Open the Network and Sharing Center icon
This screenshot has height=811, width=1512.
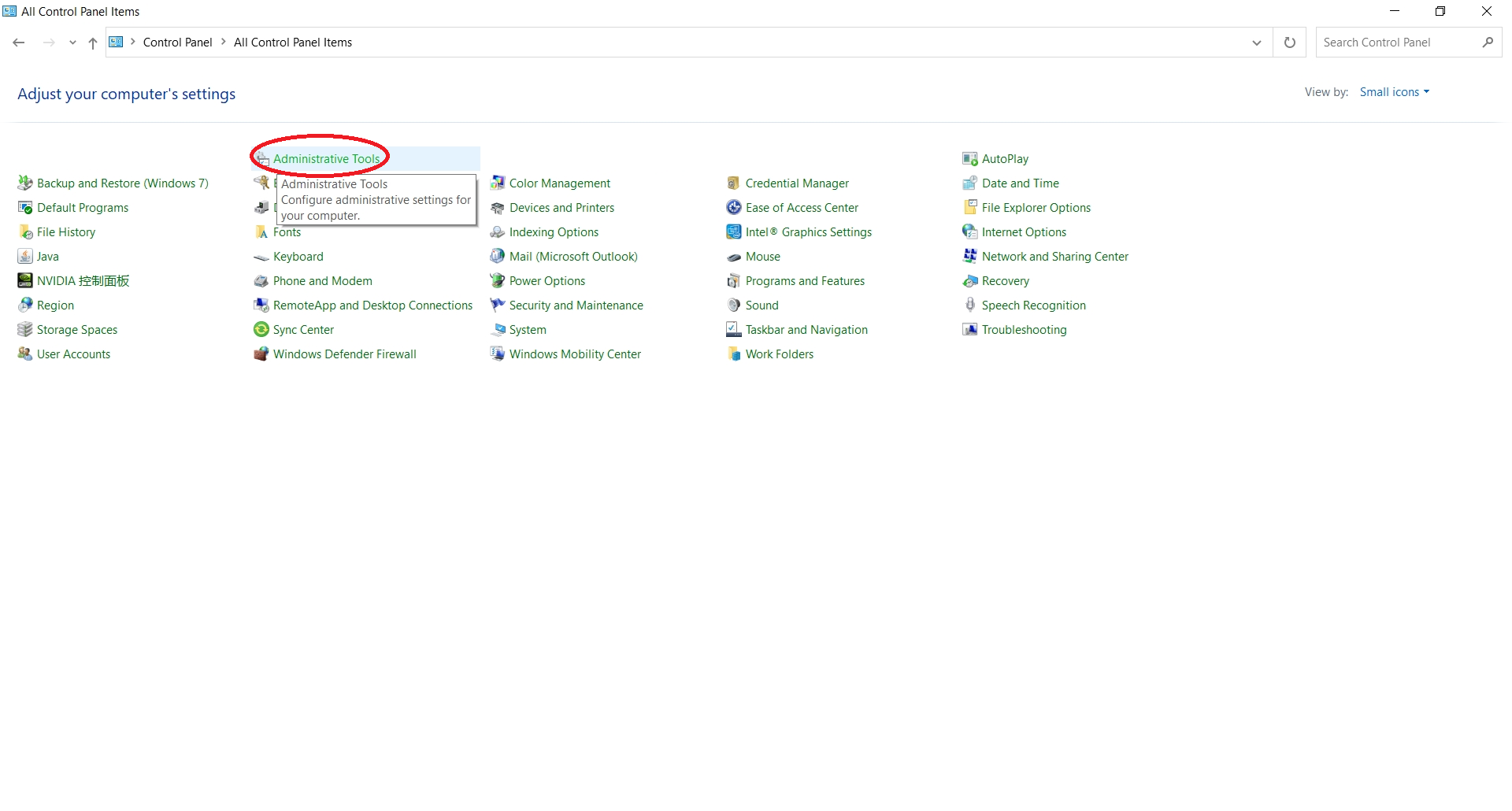coord(970,257)
